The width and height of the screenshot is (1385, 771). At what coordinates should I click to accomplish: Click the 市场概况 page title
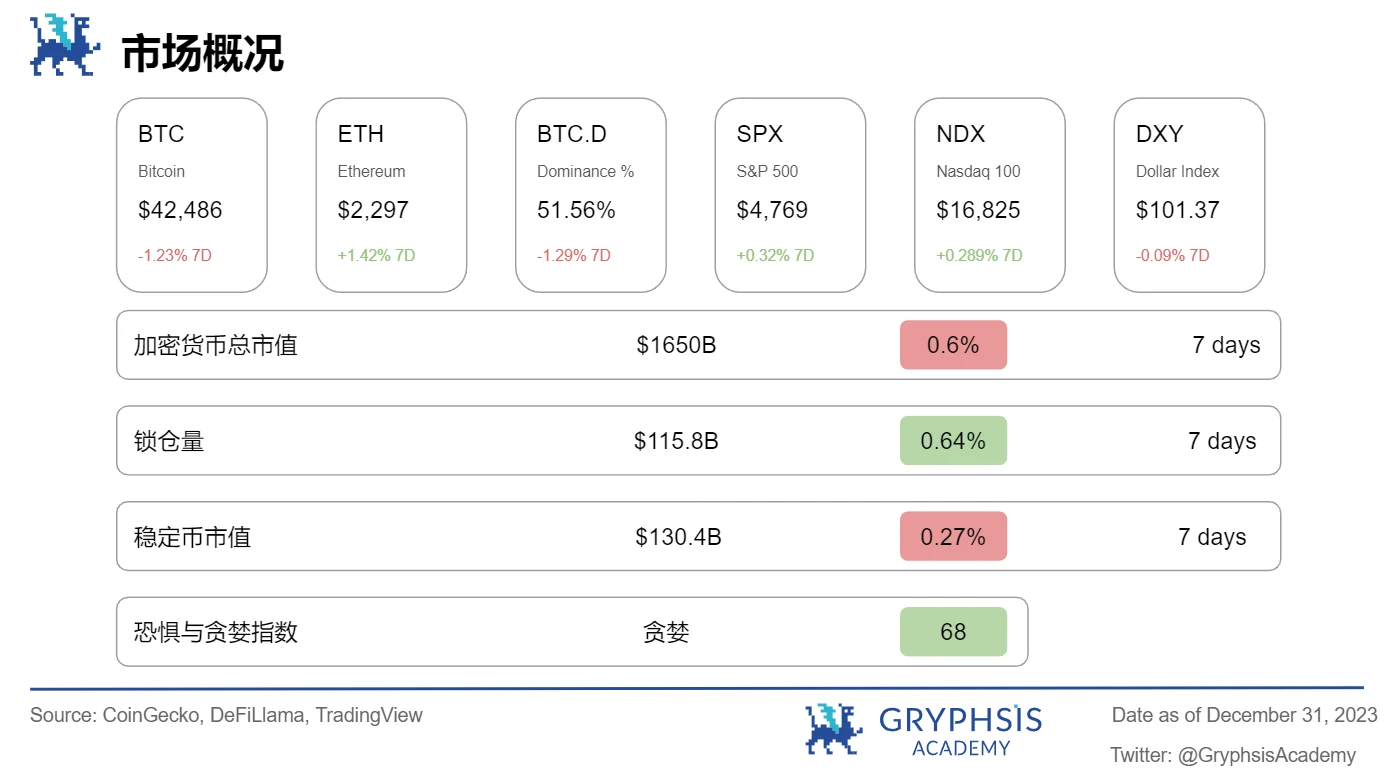point(203,53)
